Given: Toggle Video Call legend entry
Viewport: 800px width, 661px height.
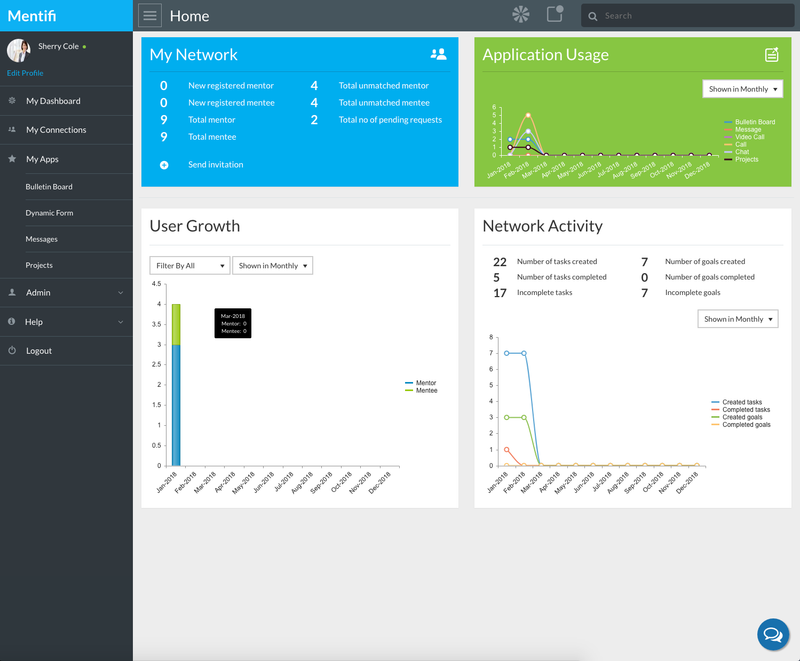Looking at the screenshot, I should pyautogui.click(x=744, y=137).
